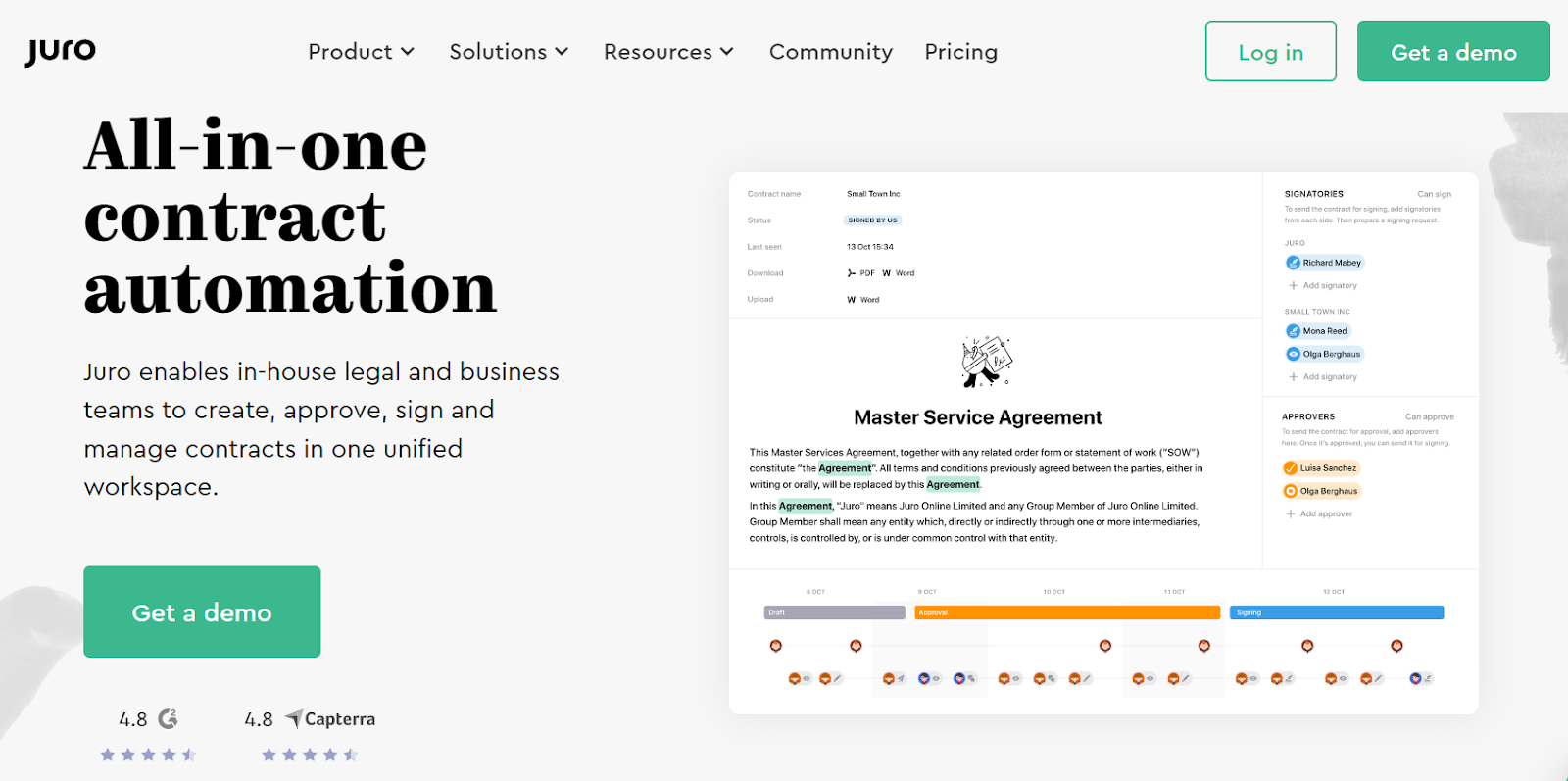Open the Solutions dropdown menu
Image resolution: width=1568 pixels, height=781 pixels.
point(509,52)
